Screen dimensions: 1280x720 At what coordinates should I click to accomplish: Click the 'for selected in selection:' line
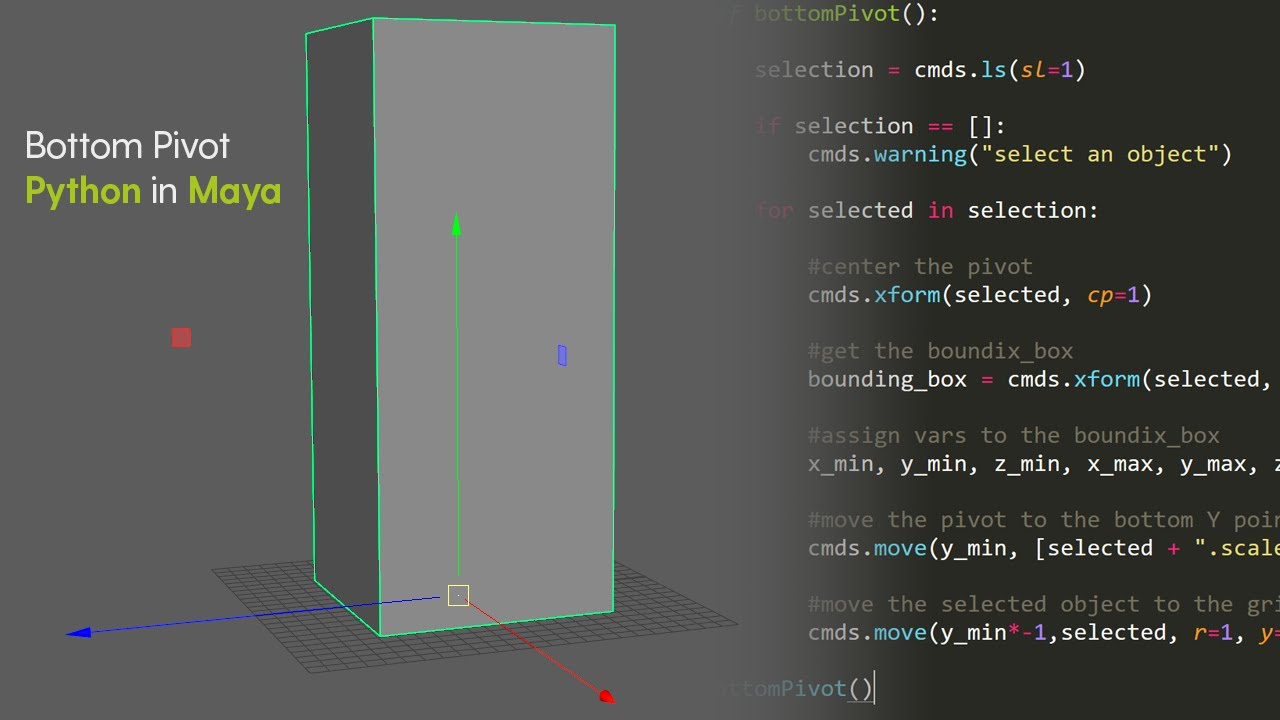(927, 210)
